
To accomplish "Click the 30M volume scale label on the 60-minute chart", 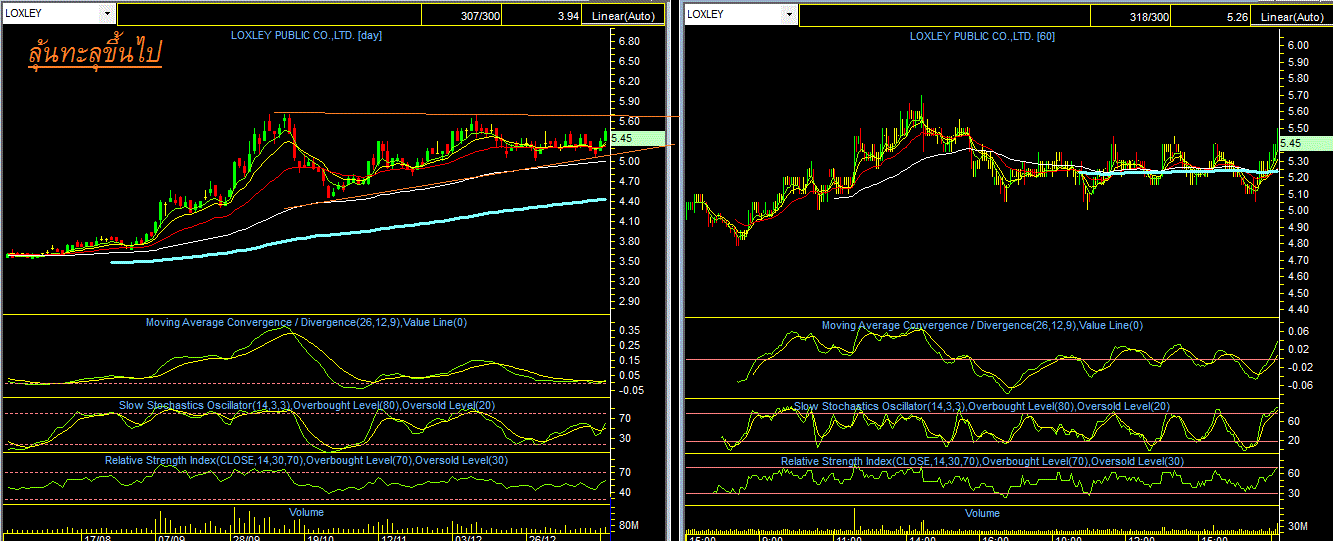I will coord(1298,526).
